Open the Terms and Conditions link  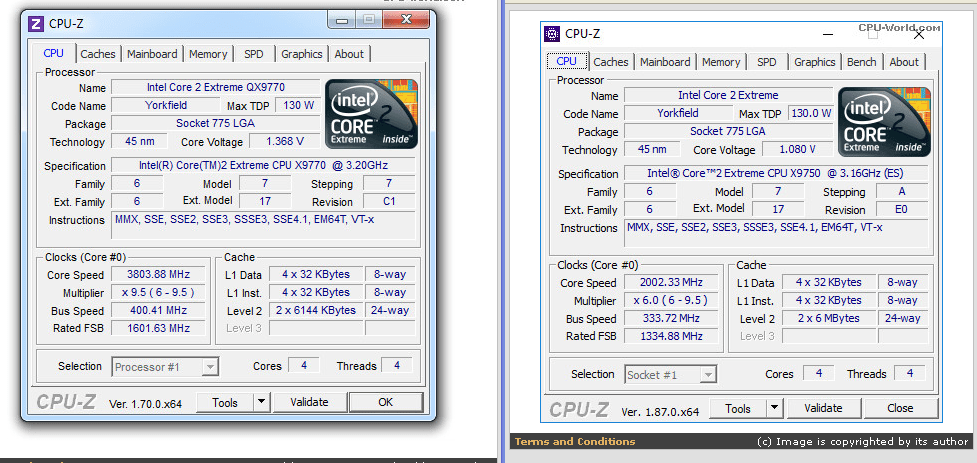coord(574,442)
